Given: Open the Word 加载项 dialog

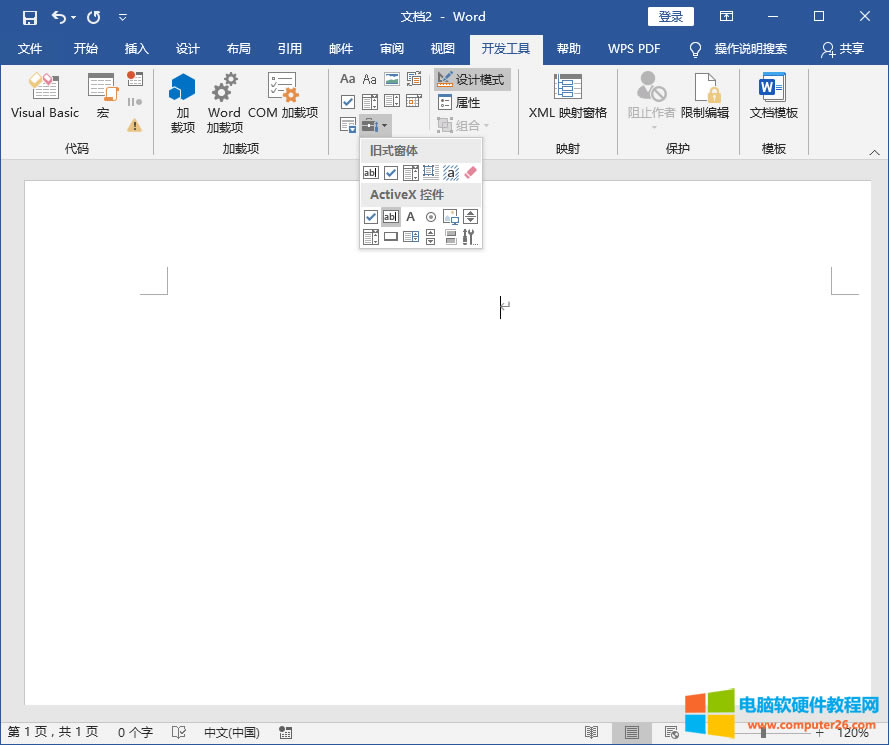Looking at the screenshot, I should pyautogui.click(x=224, y=100).
